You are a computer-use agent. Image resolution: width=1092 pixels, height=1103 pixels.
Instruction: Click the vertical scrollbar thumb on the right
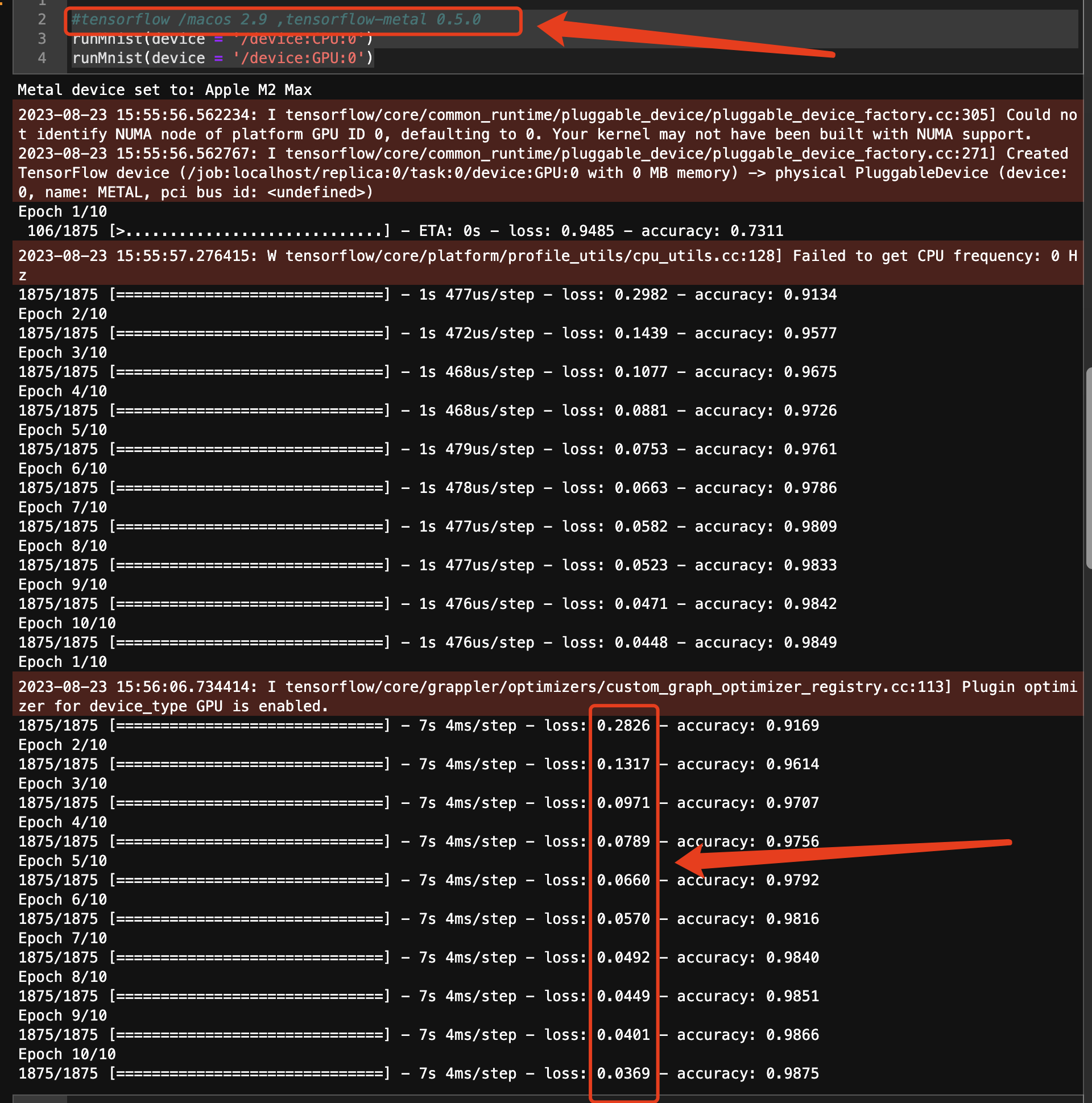point(1088,468)
